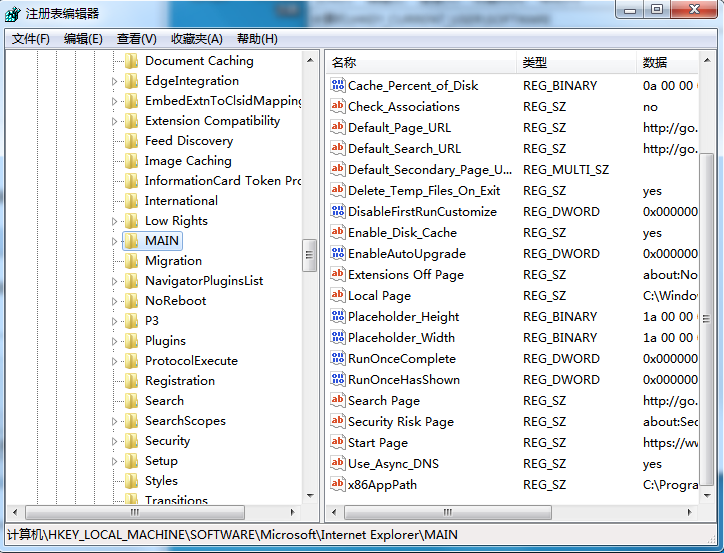Click the icon beside Enable_Disk_Cache
The height and width of the screenshot is (553, 724).
click(338, 232)
